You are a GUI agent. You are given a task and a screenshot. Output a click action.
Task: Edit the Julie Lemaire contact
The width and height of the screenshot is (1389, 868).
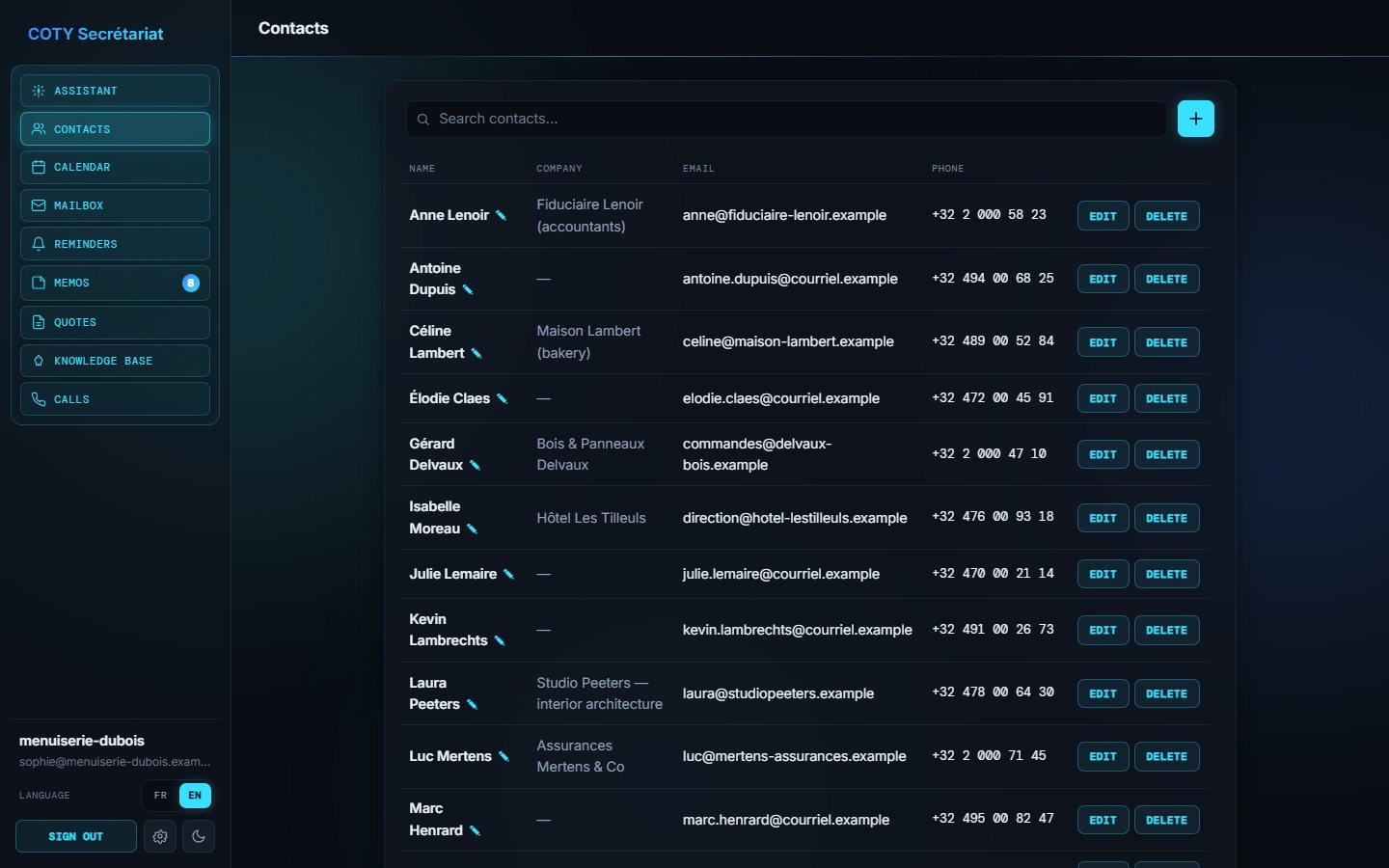point(1103,574)
